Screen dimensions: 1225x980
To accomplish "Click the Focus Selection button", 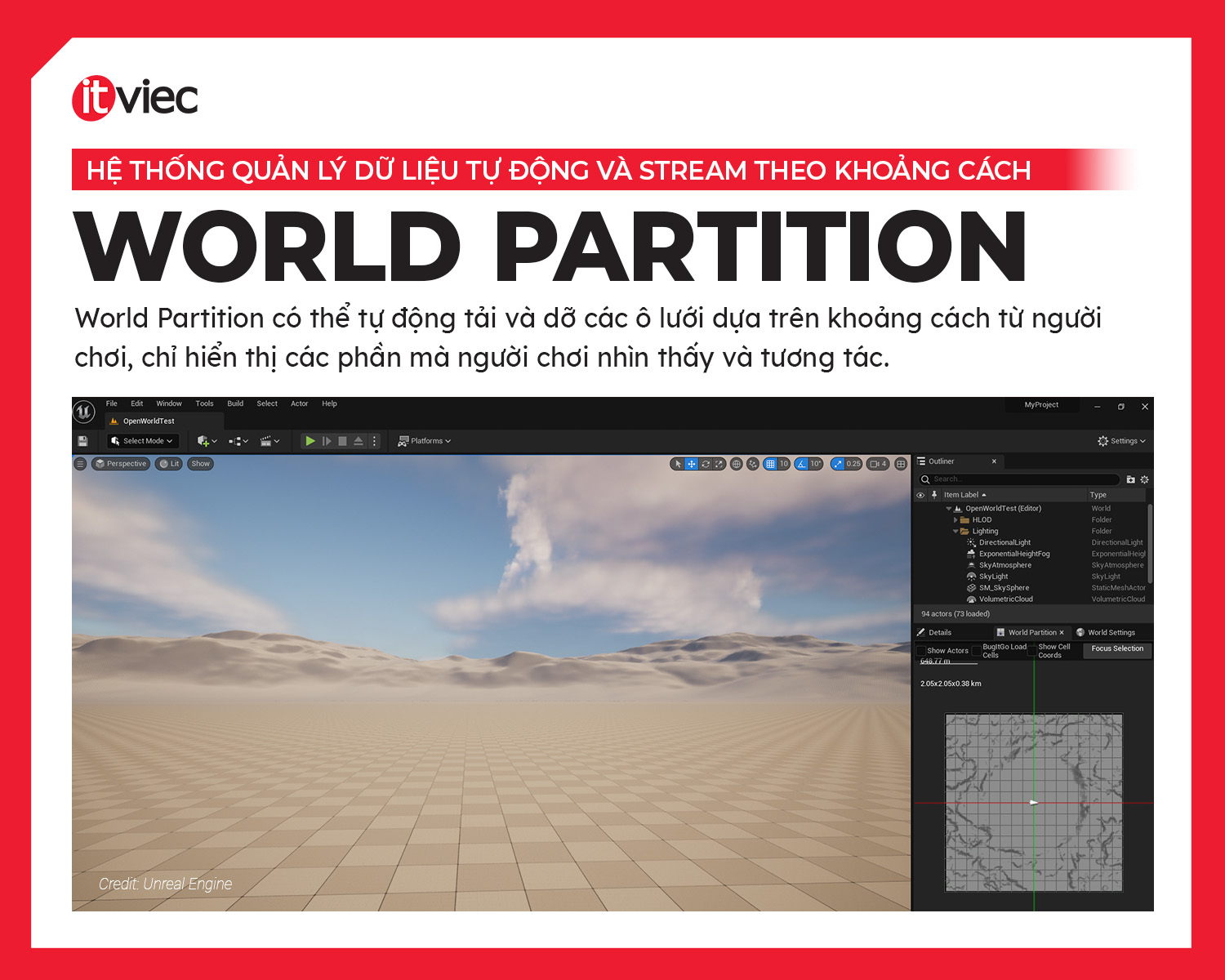I will tap(1117, 649).
